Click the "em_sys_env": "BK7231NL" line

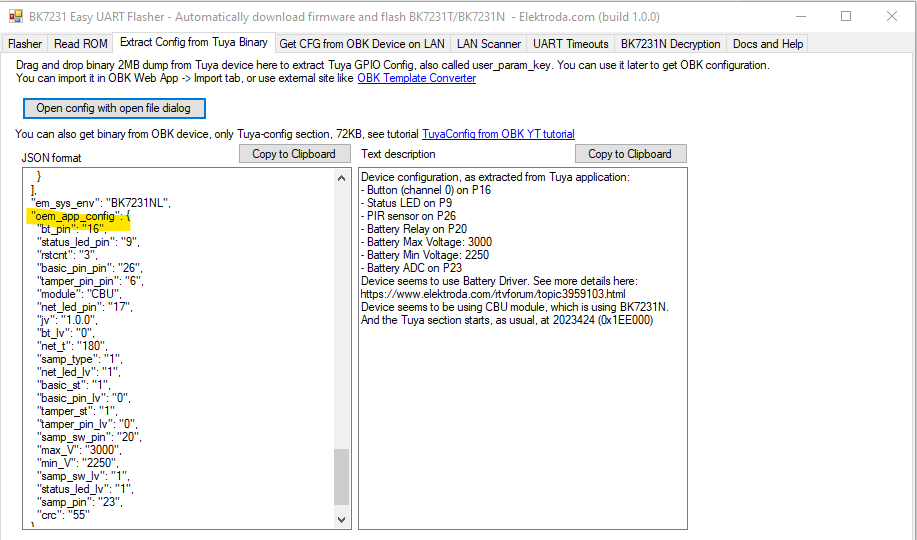click(x=101, y=203)
